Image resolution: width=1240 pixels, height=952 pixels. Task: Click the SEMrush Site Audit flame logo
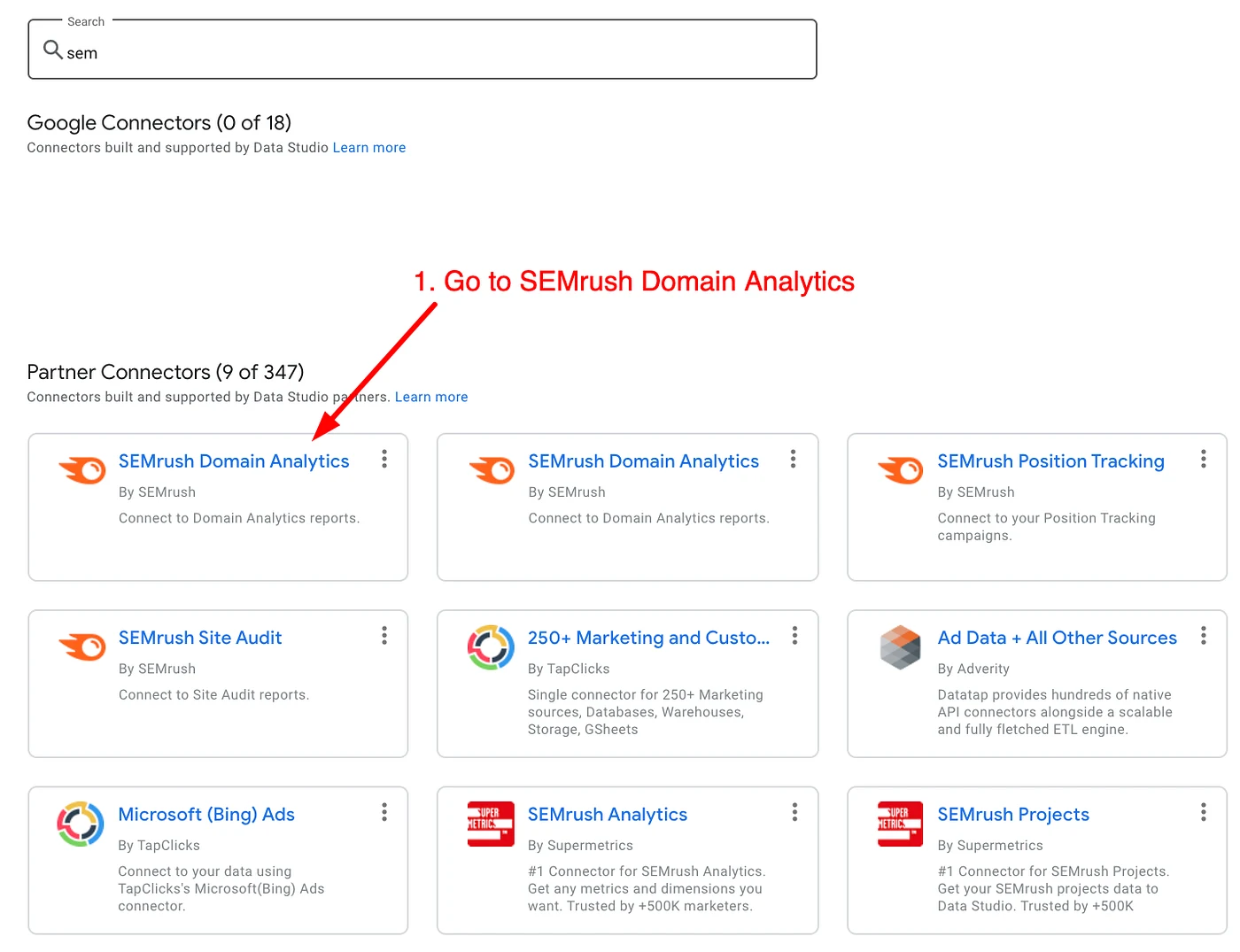pos(81,646)
